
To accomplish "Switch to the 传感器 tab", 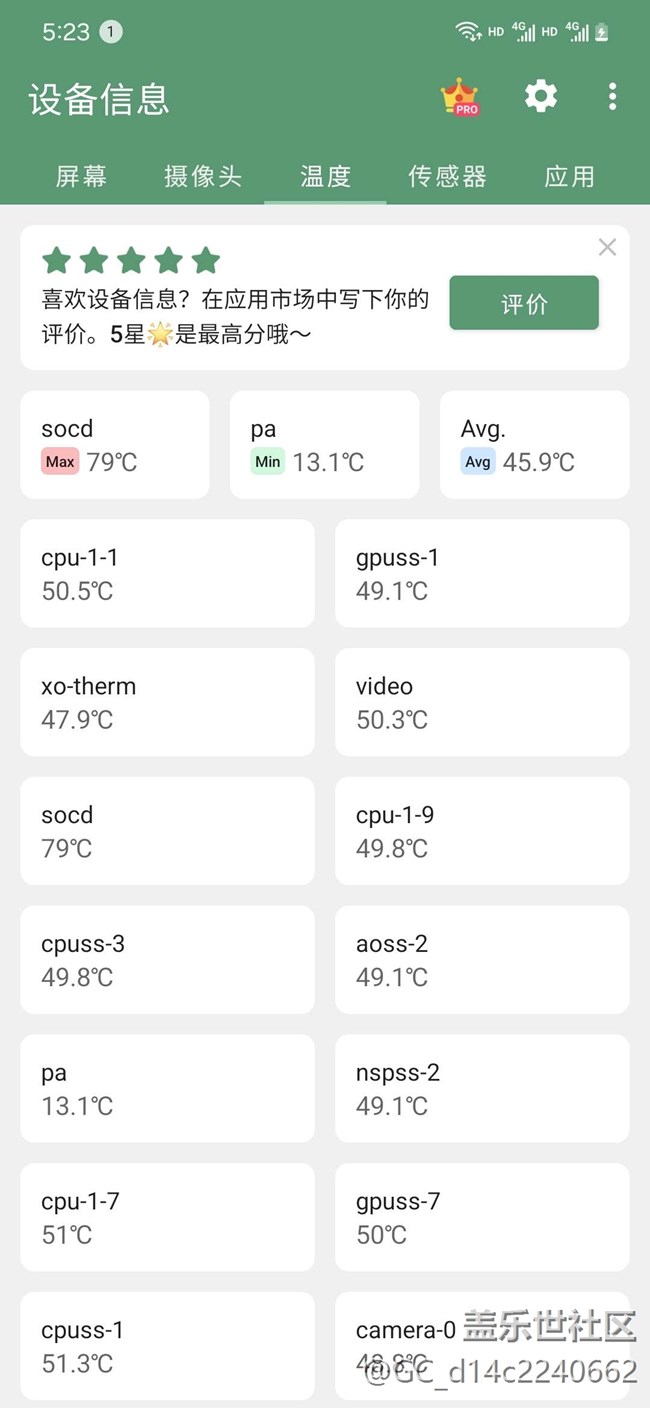I will [447, 177].
